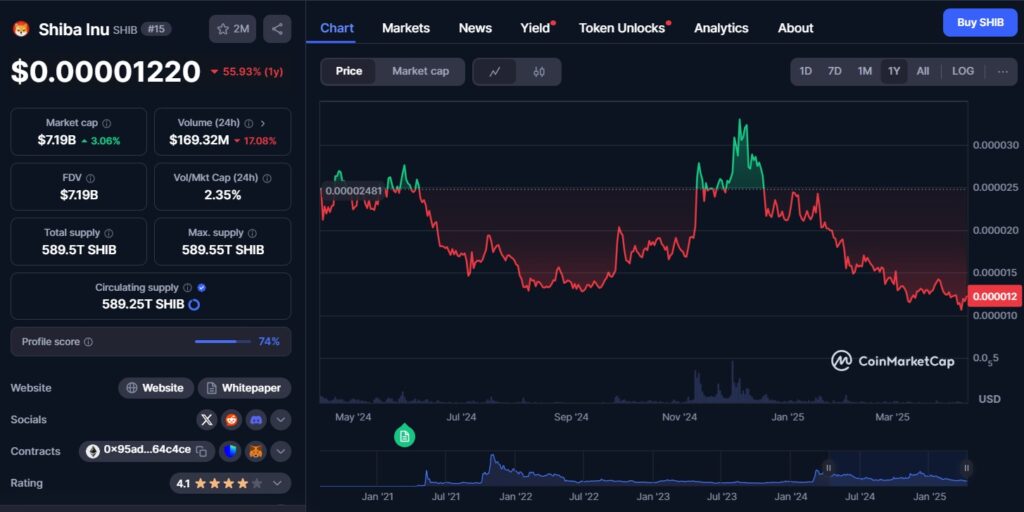The height and width of the screenshot is (512, 1024).
Task: Open the News tab
Action: (475, 28)
